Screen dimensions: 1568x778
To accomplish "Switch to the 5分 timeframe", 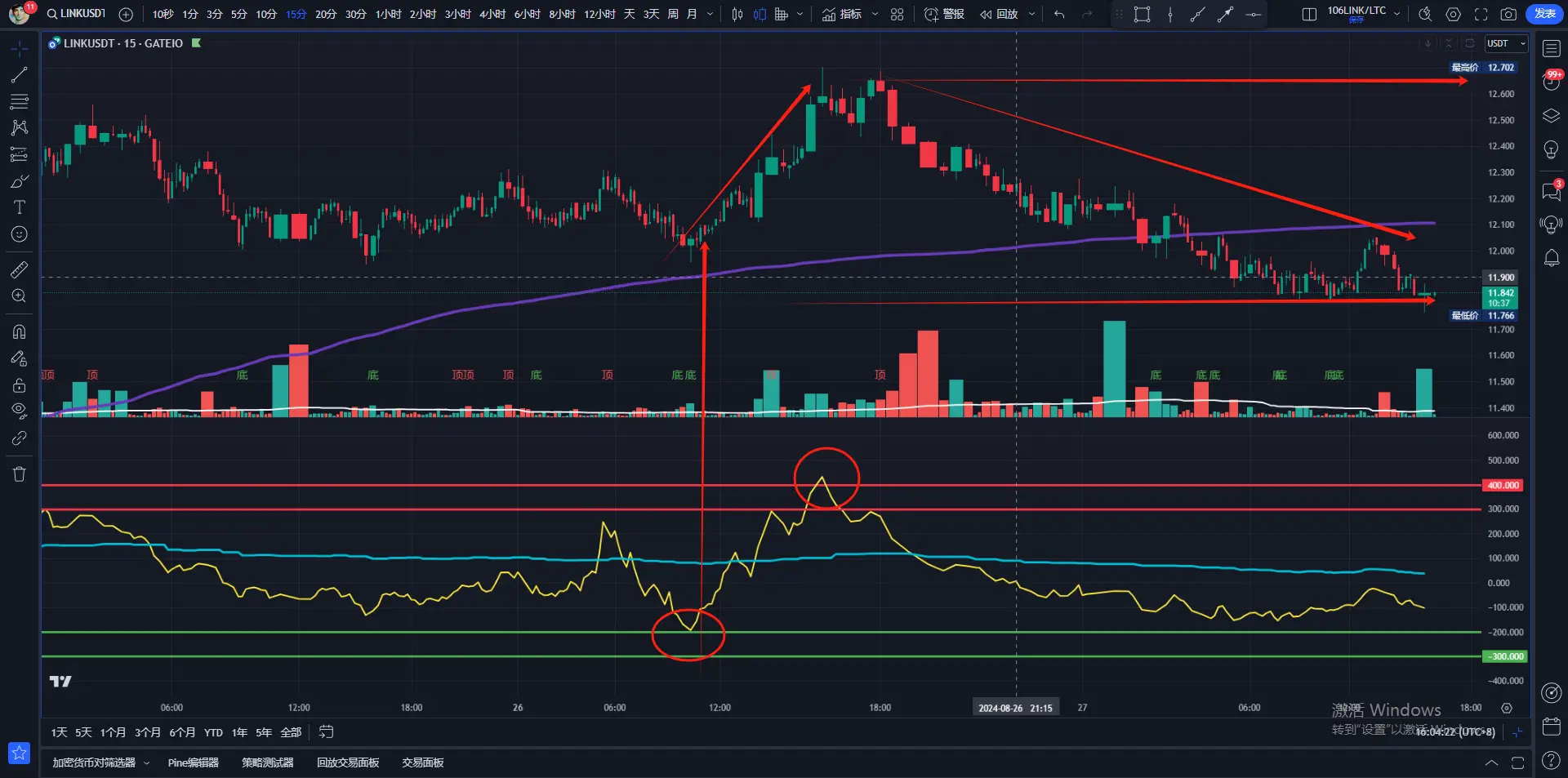I will click(238, 14).
